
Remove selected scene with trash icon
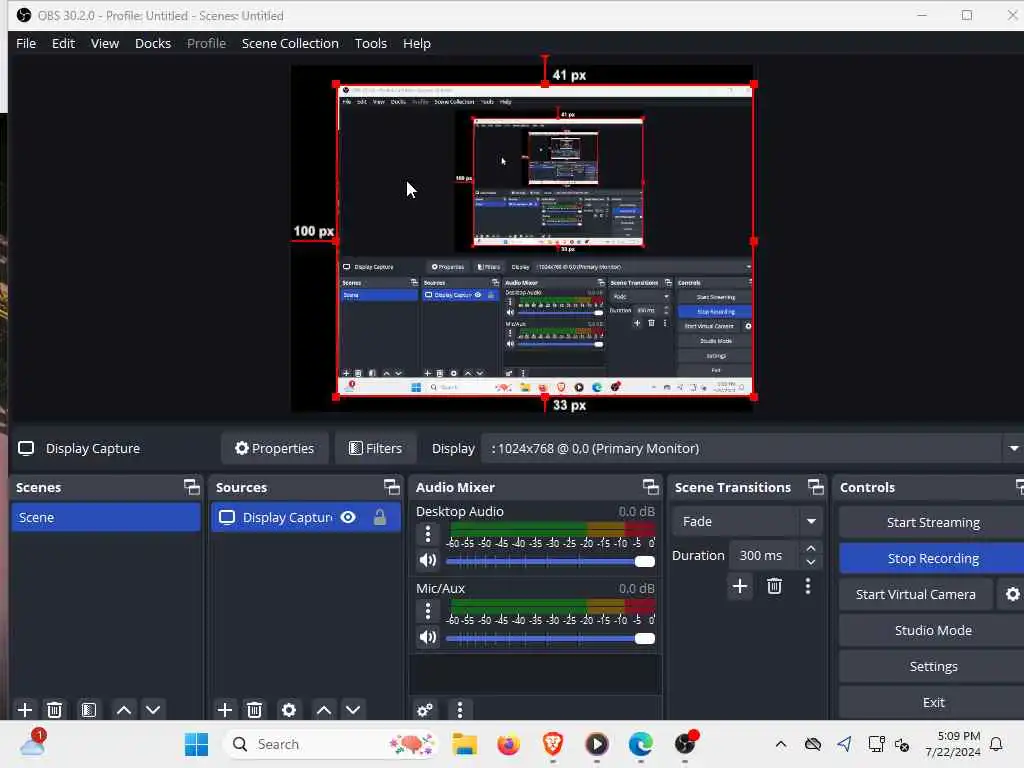(x=55, y=709)
